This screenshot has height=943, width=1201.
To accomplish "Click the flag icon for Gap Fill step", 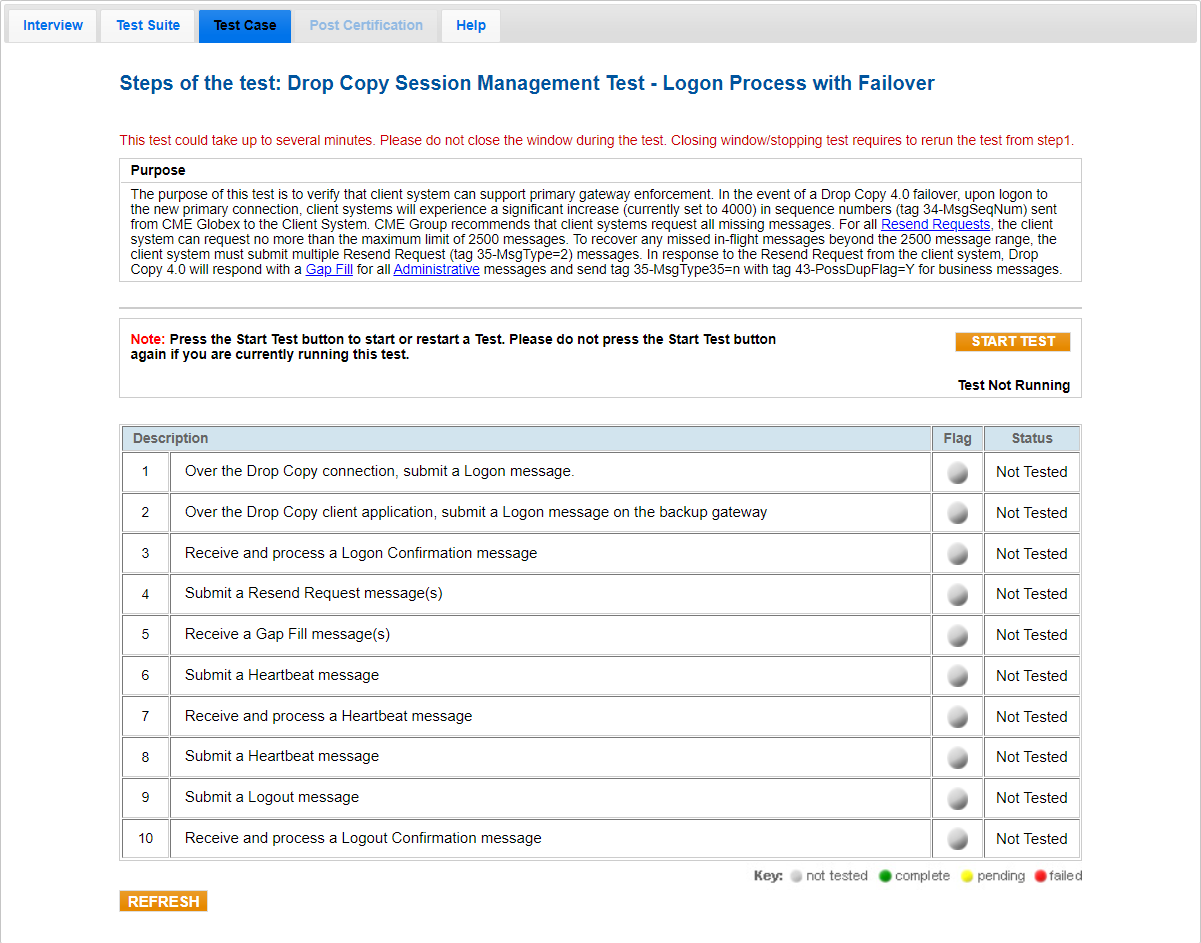I will click(x=957, y=635).
